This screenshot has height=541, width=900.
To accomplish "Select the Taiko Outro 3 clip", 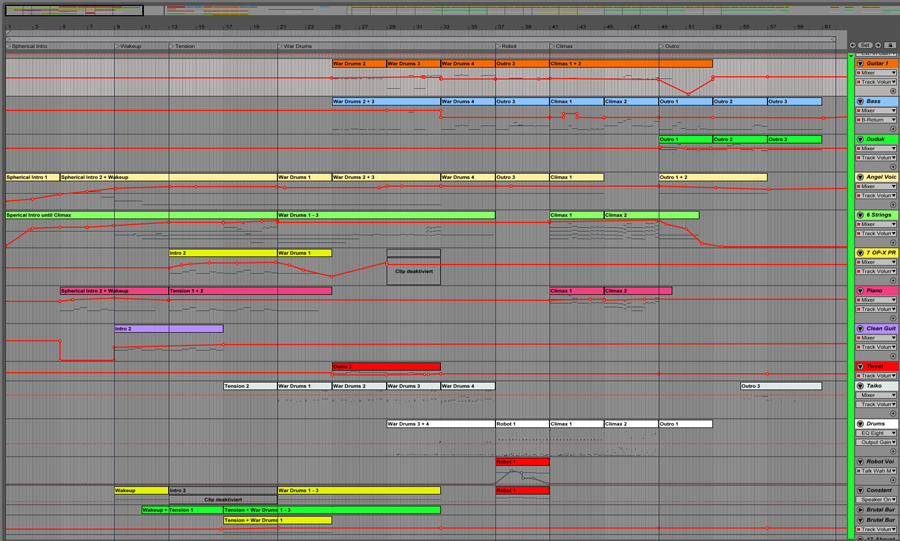I will point(780,386).
